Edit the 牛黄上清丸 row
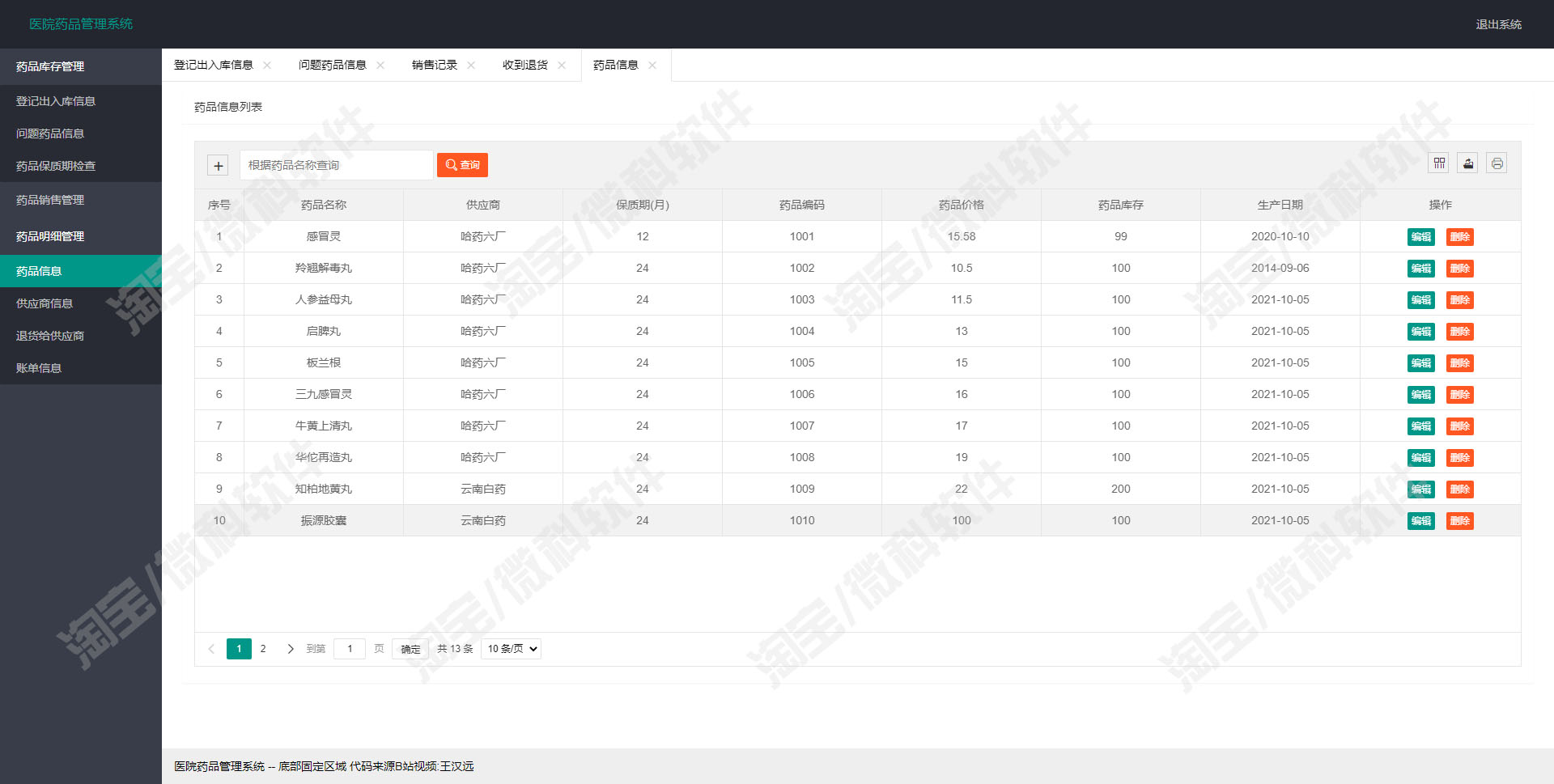The image size is (1554, 784). tap(1421, 426)
